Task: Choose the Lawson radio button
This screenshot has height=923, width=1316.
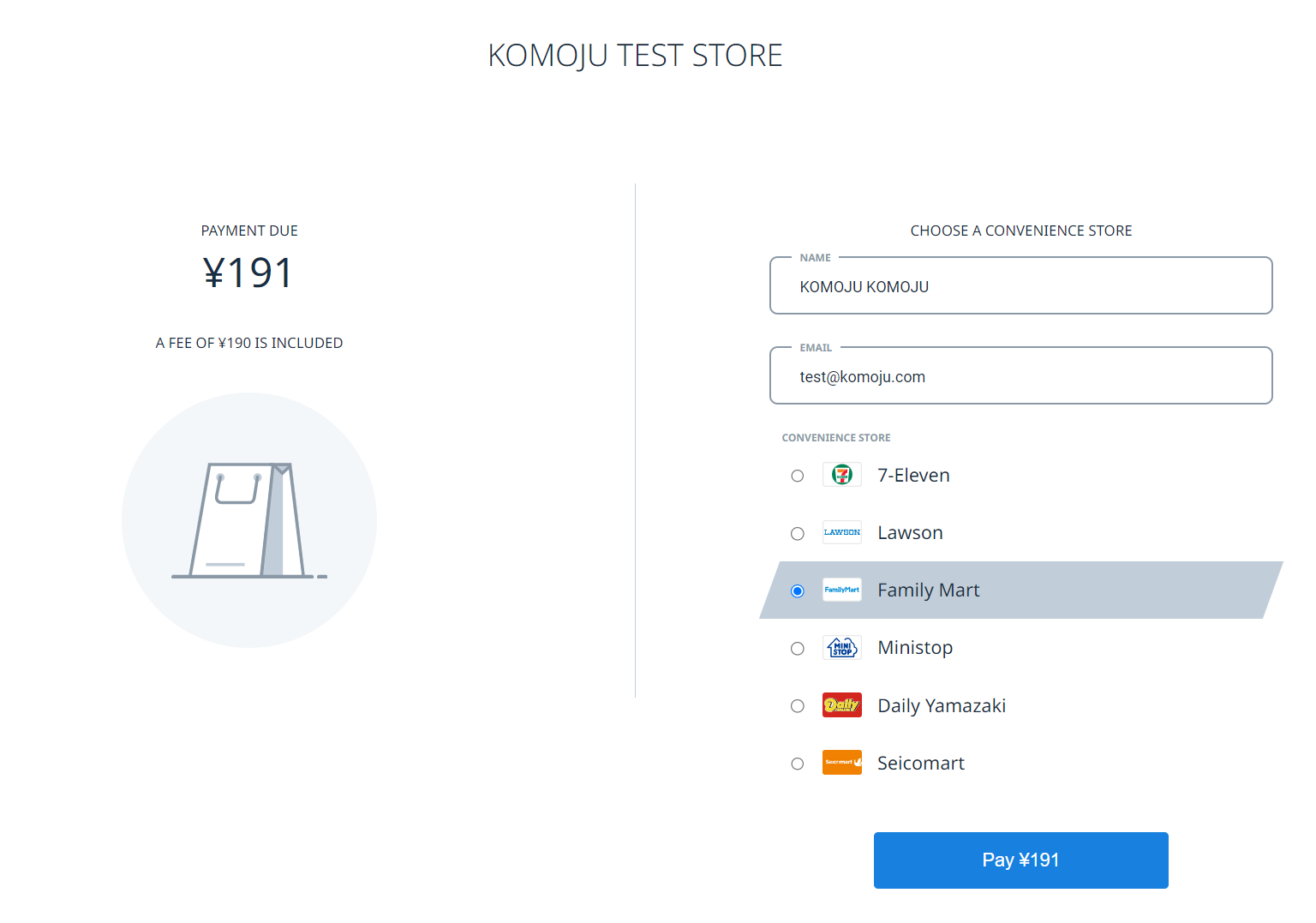Action: point(798,534)
